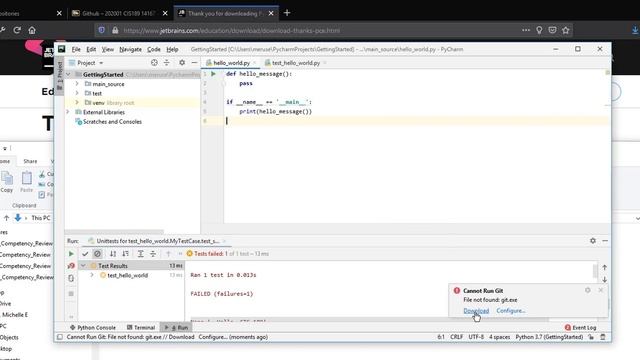Open the Terminal tool window

[141, 327]
